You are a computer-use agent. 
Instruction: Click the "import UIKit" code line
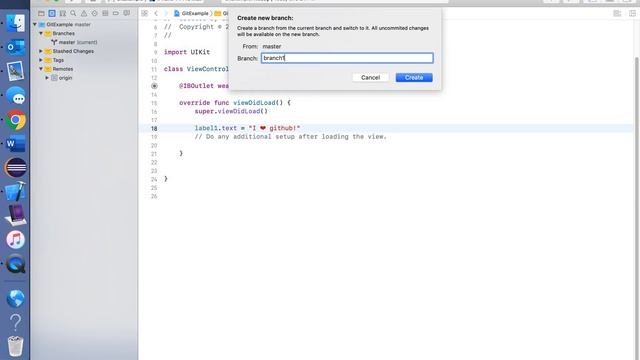coord(187,52)
